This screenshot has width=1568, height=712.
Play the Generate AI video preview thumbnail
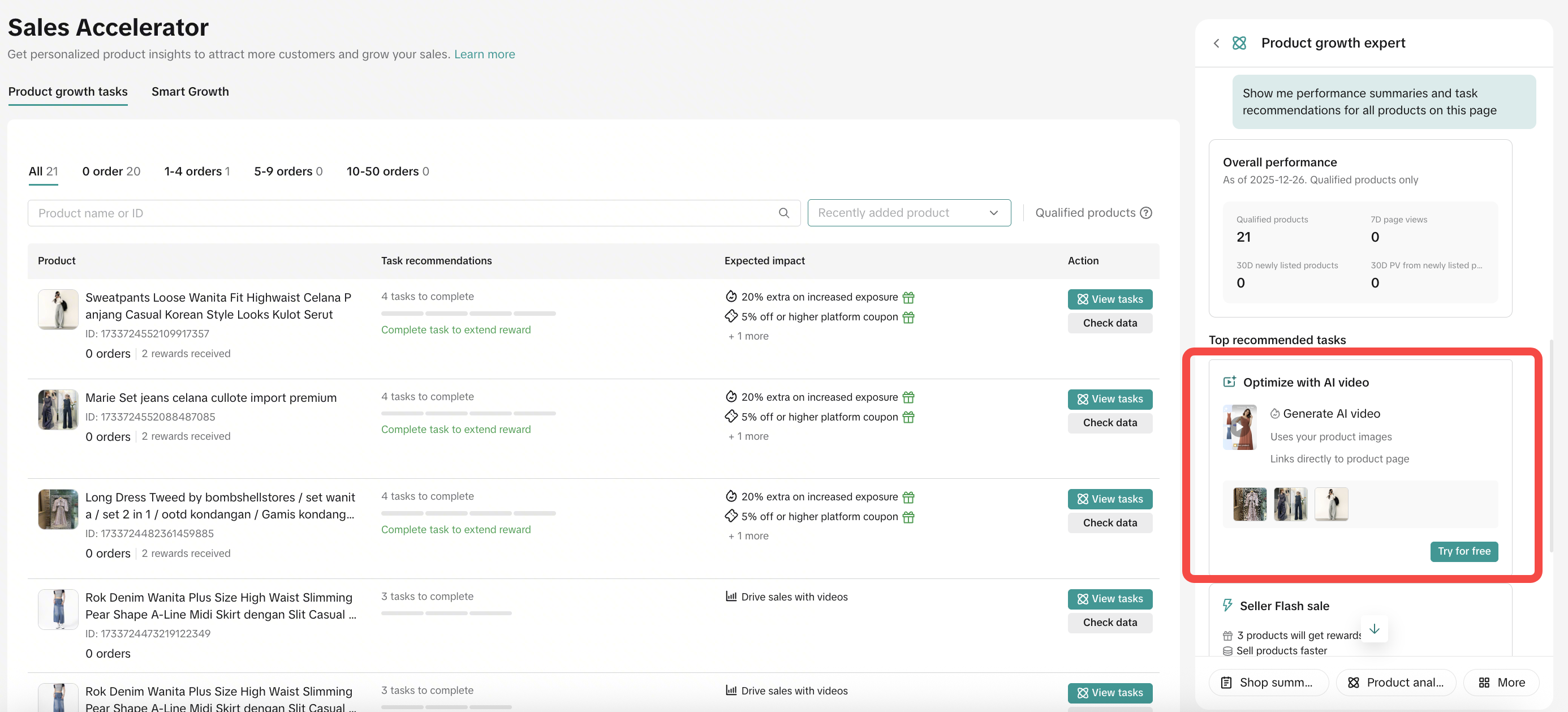click(x=1239, y=427)
